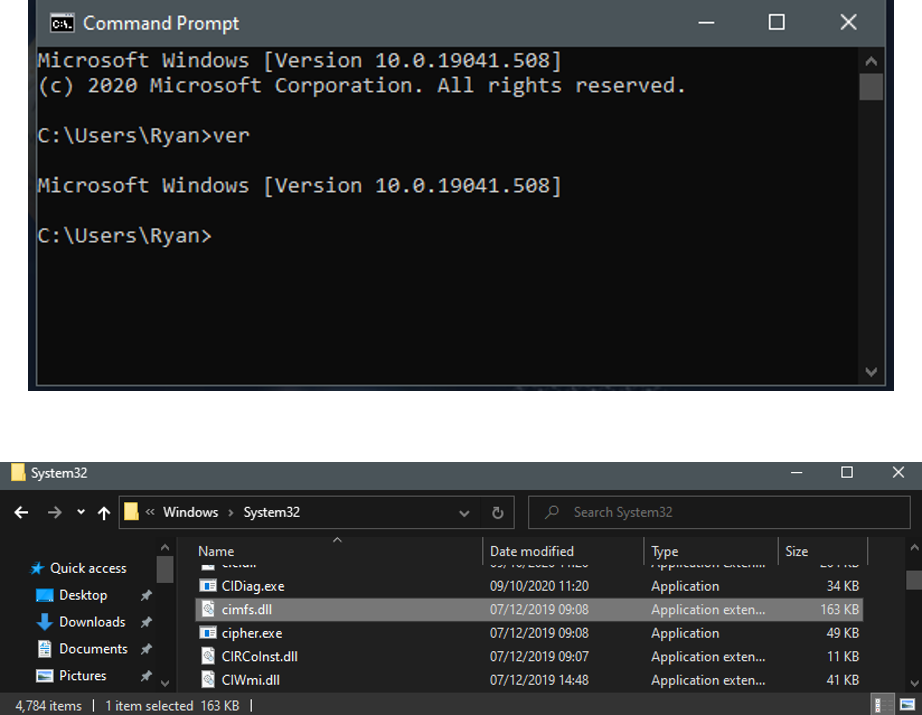Click the Documents icon in sidebar
922x715 pixels.
(45, 649)
